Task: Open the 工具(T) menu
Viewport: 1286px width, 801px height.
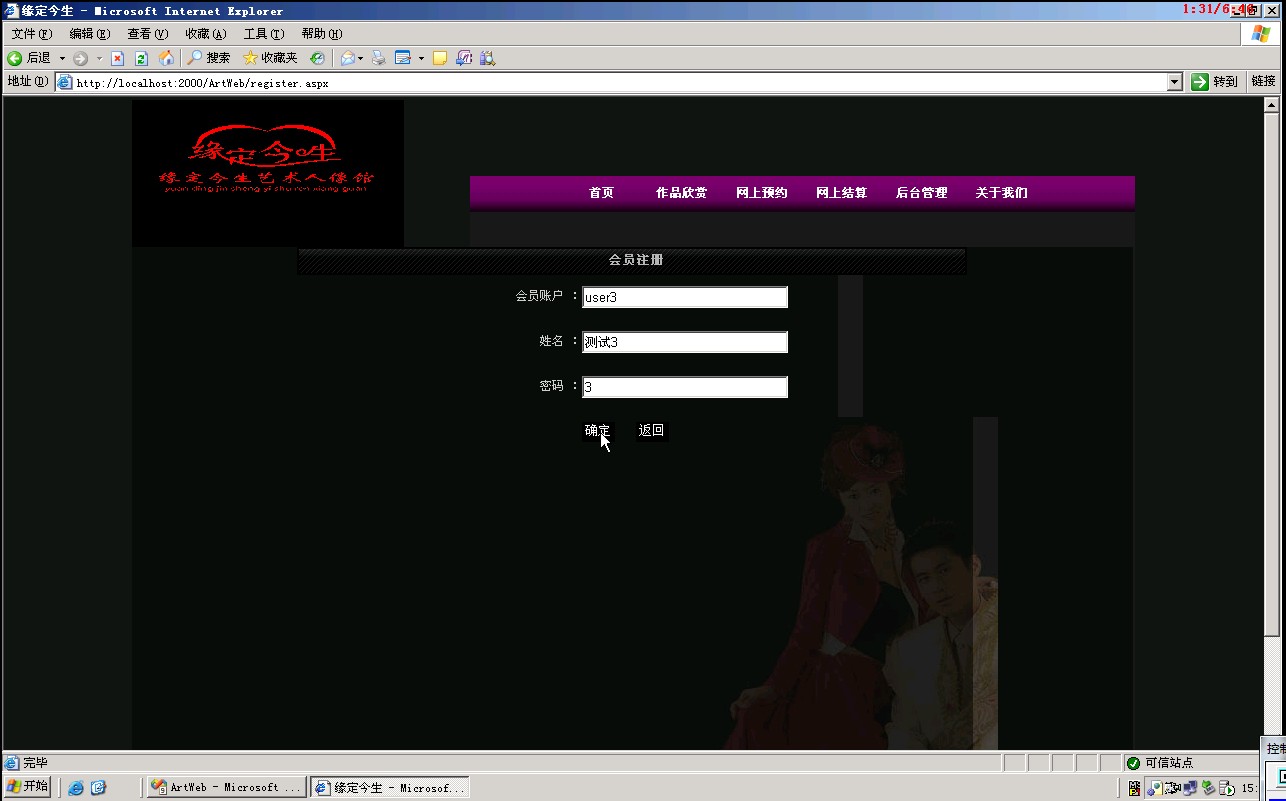Action: (x=264, y=34)
